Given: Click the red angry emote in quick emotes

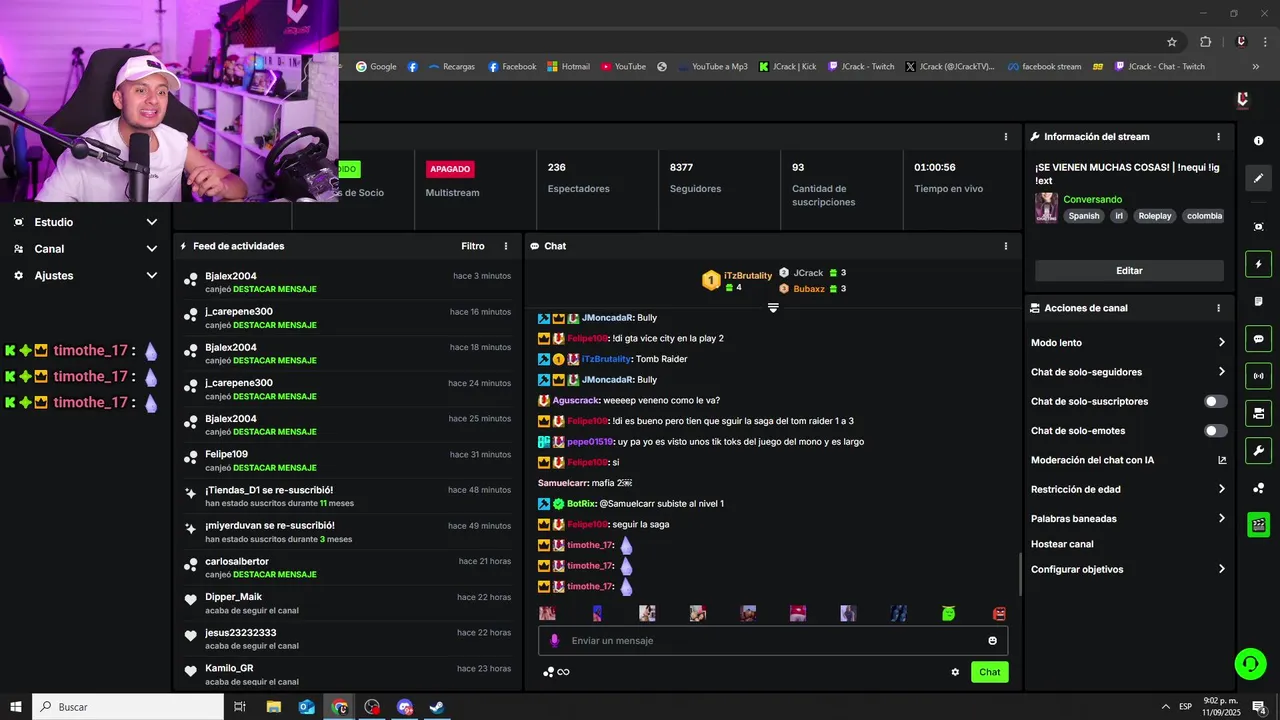Looking at the screenshot, I should coord(998,613).
